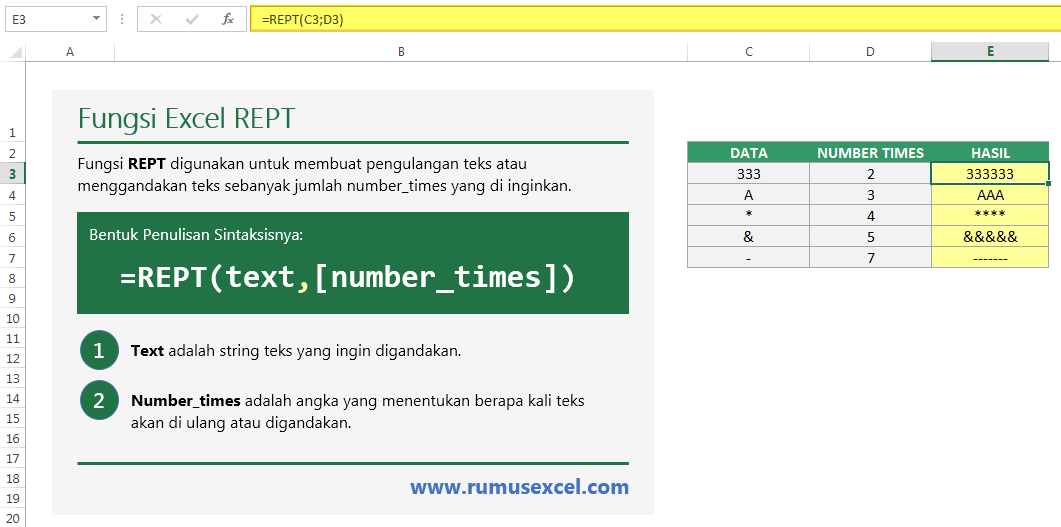Click the www.rumusexcel.com link

tap(519, 486)
